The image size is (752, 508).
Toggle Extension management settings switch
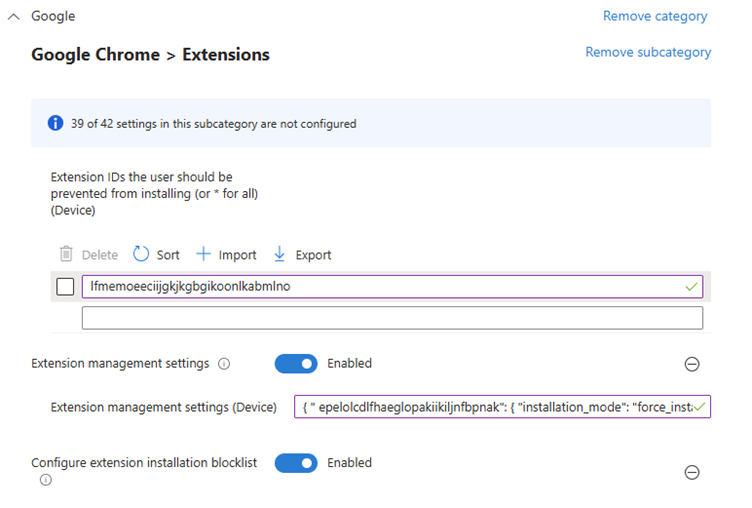tap(296, 364)
